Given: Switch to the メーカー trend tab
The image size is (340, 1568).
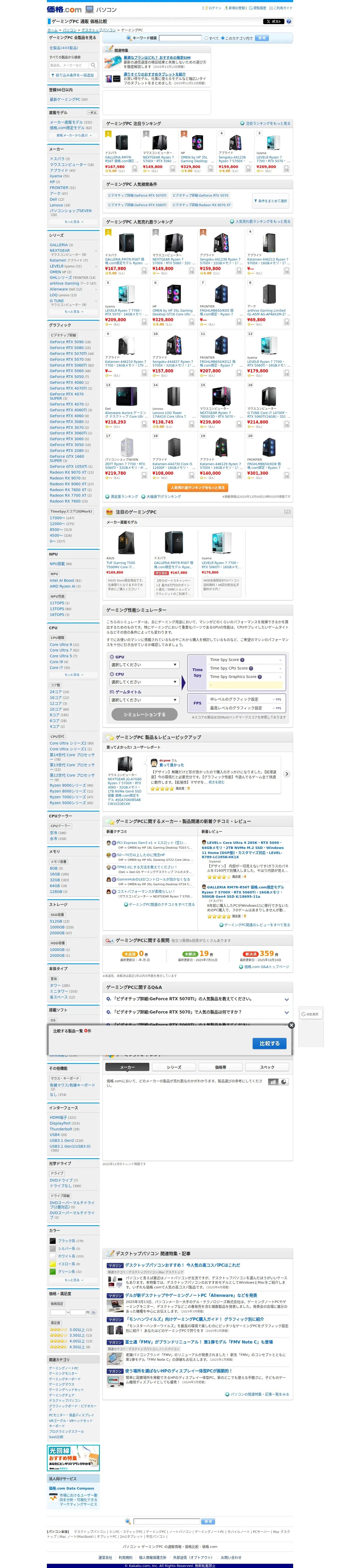Looking at the screenshot, I should [127, 1067].
